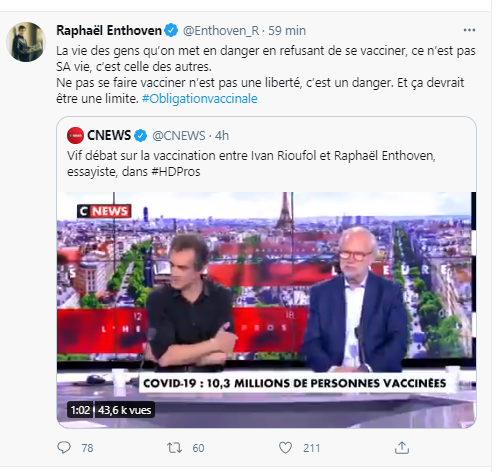Open the quoted CNEWS account name
The width and height of the screenshot is (499, 472).
(x=109, y=136)
